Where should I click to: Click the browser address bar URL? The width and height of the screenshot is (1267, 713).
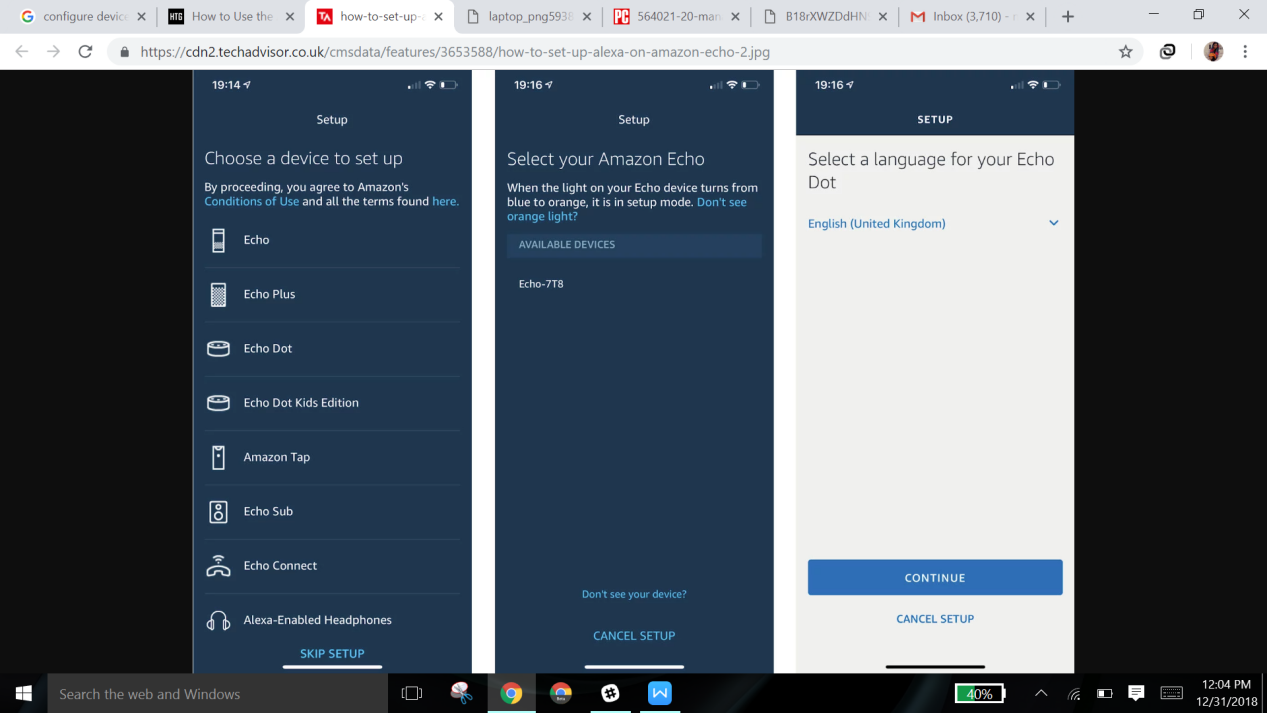pyautogui.click(x=455, y=52)
